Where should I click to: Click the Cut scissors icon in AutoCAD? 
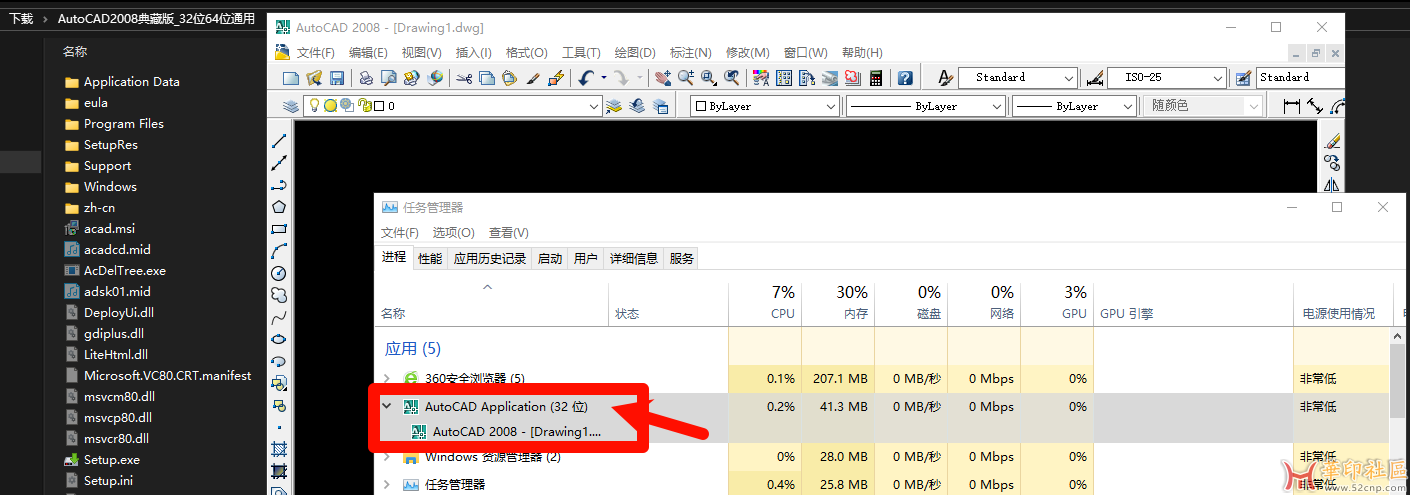point(464,77)
